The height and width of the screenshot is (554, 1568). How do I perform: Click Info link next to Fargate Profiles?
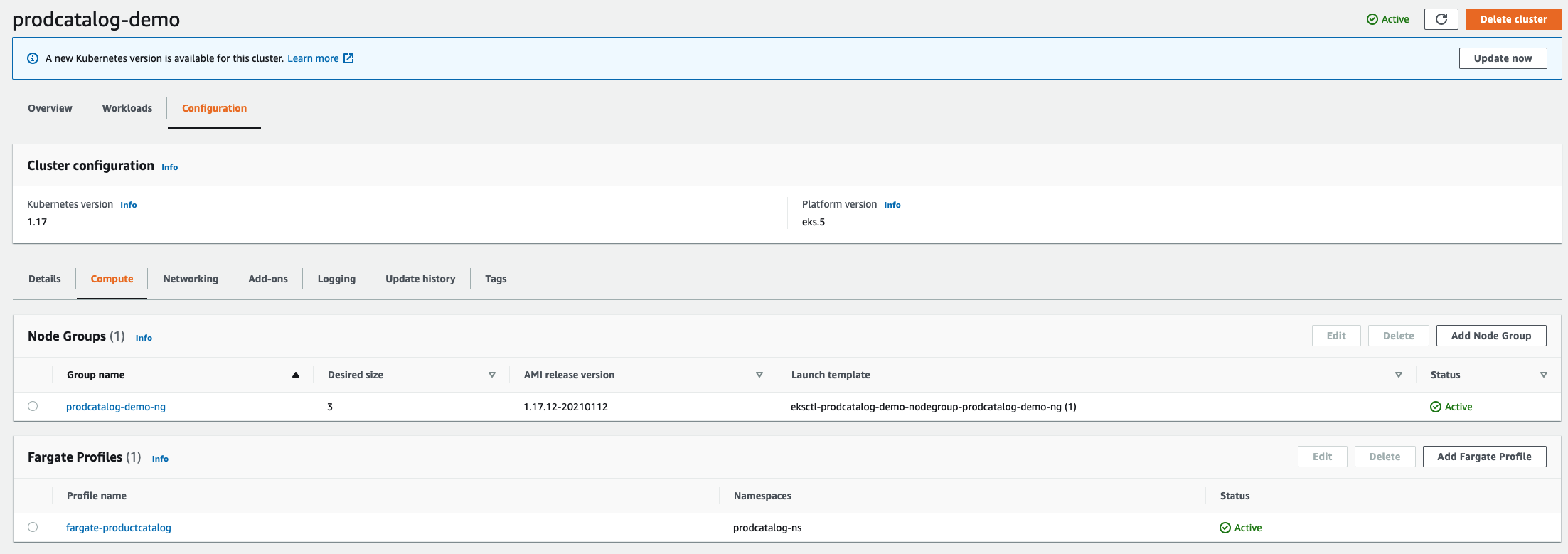(x=160, y=459)
